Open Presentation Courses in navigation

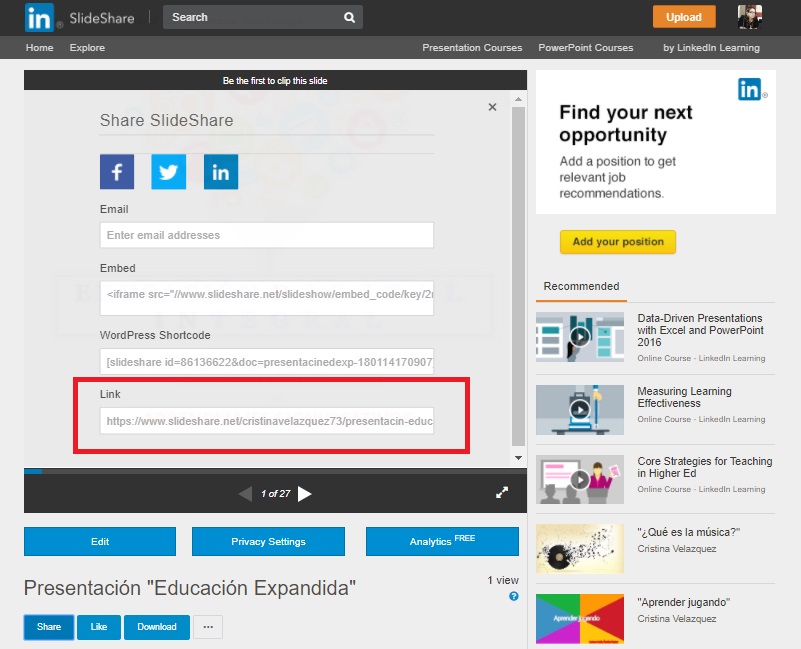(x=472, y=48)
